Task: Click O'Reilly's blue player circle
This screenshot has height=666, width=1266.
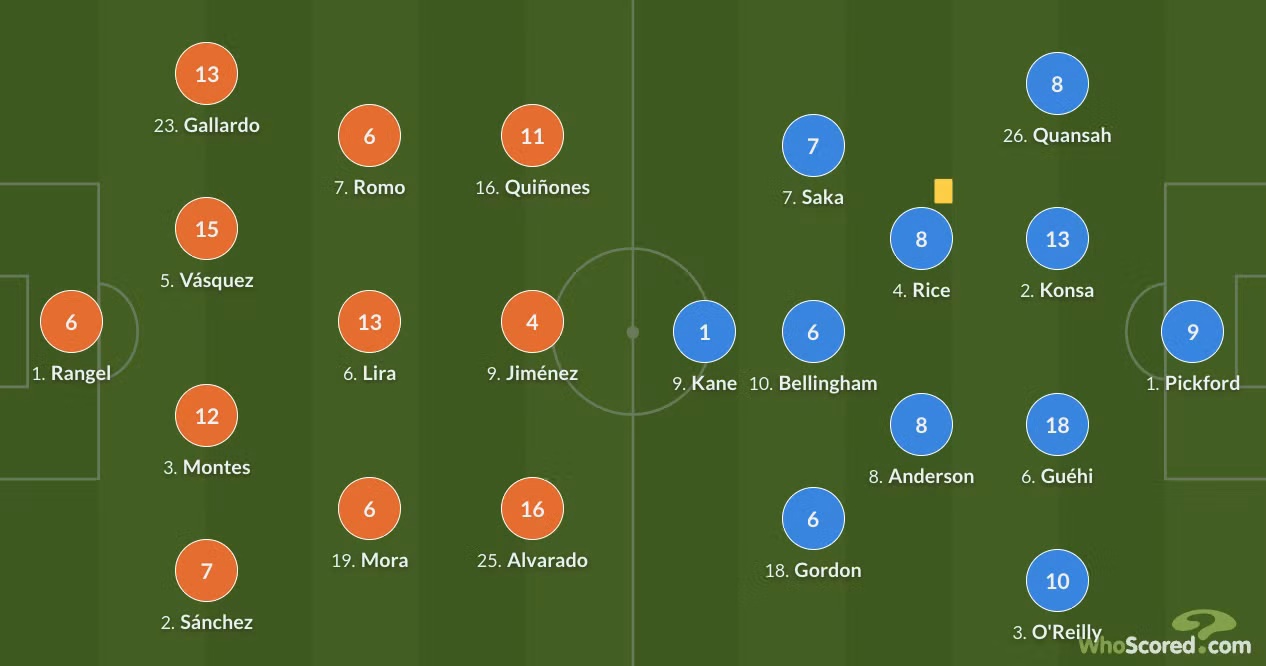Action: [1057, 581]
